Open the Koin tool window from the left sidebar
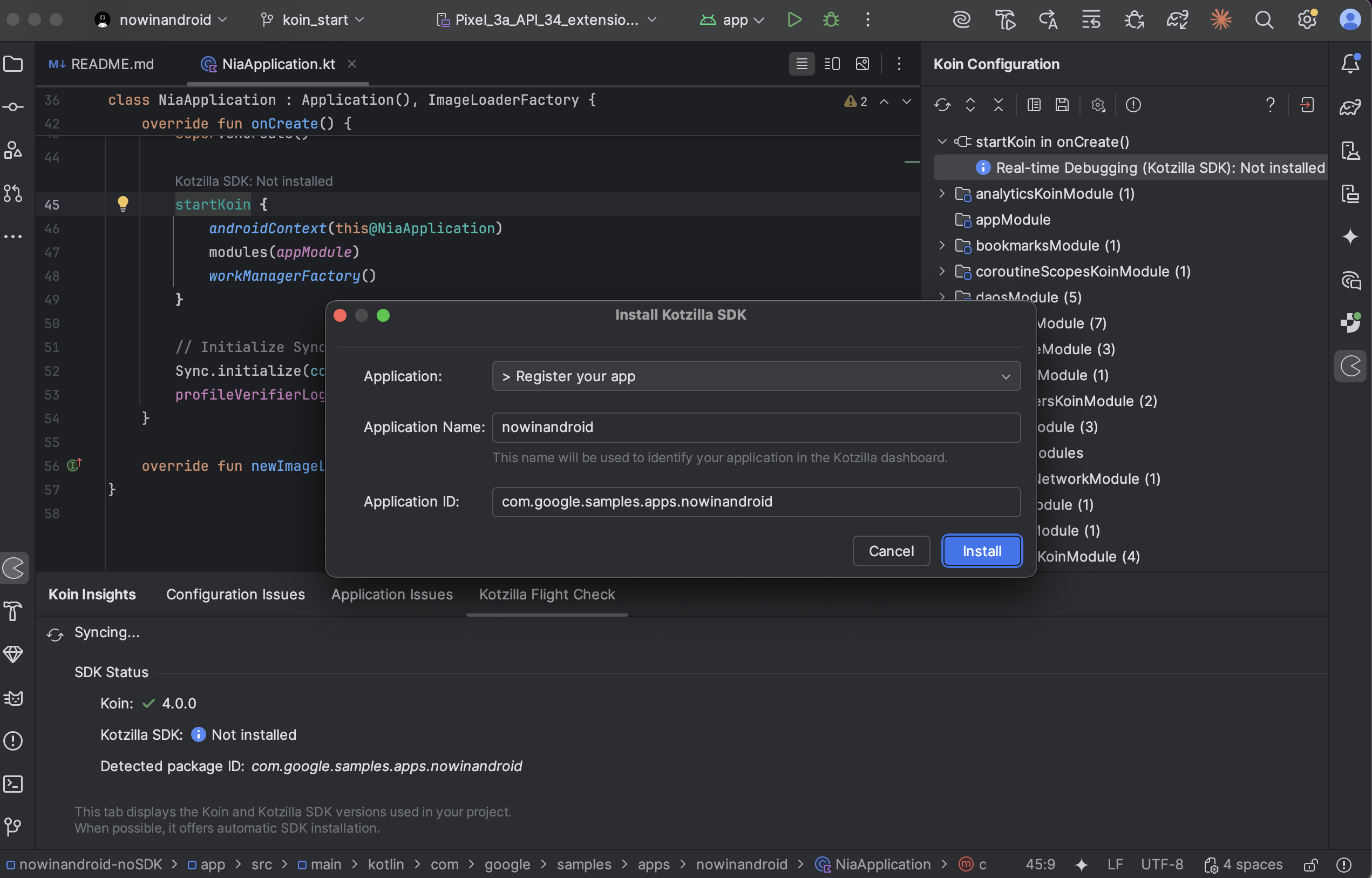Screen dimensions: 1372x878 13,568
